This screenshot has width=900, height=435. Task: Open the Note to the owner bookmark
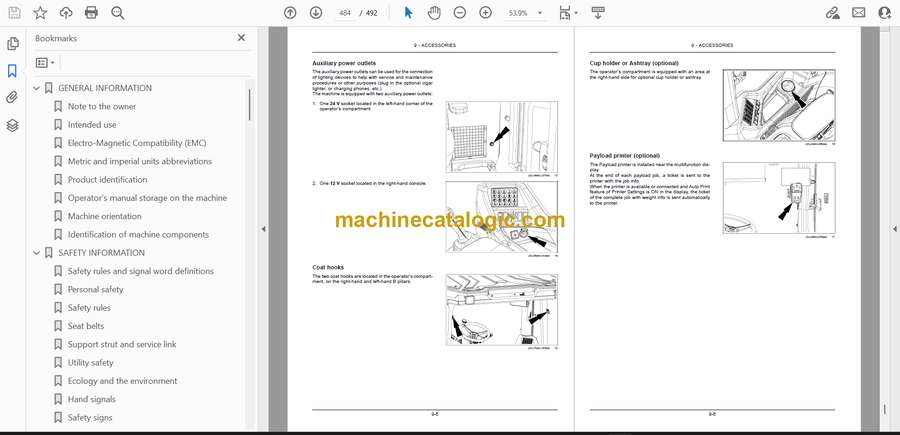(102, 107)
